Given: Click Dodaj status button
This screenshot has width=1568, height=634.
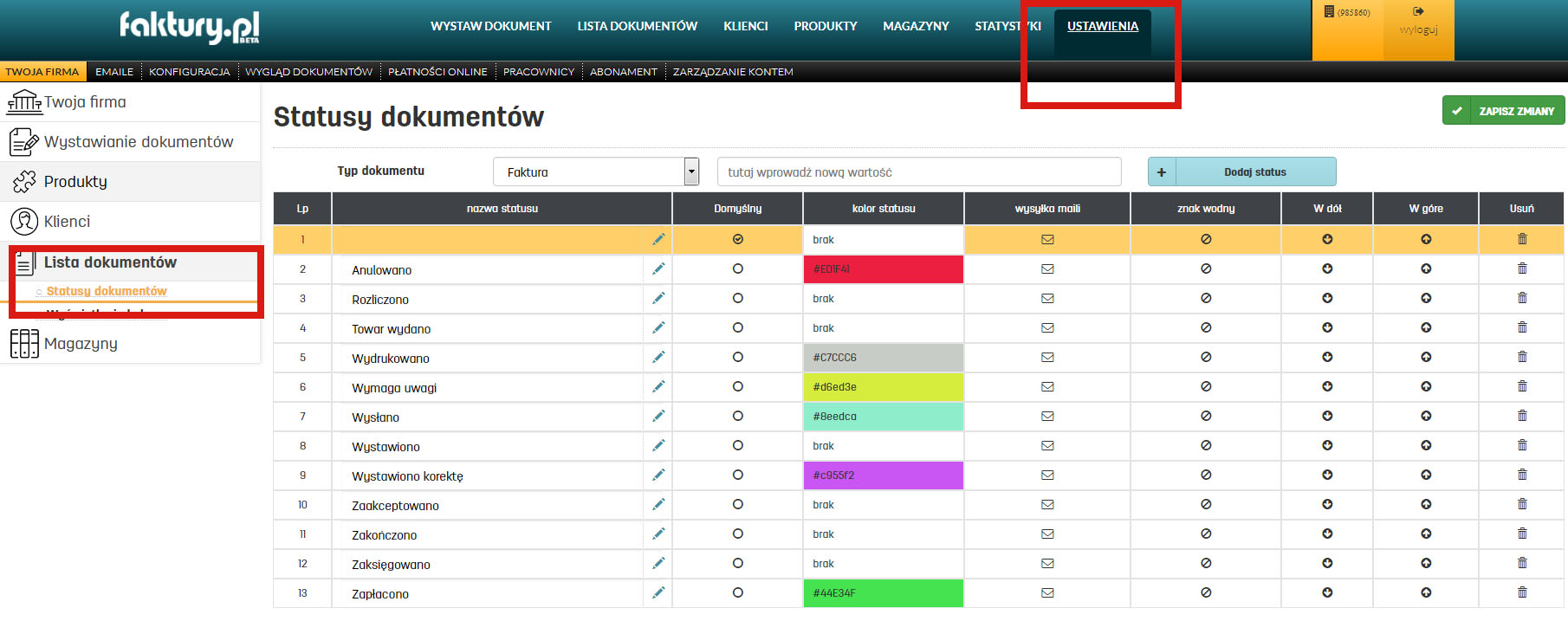Looking at the screenshot, I should (1242, 171).
